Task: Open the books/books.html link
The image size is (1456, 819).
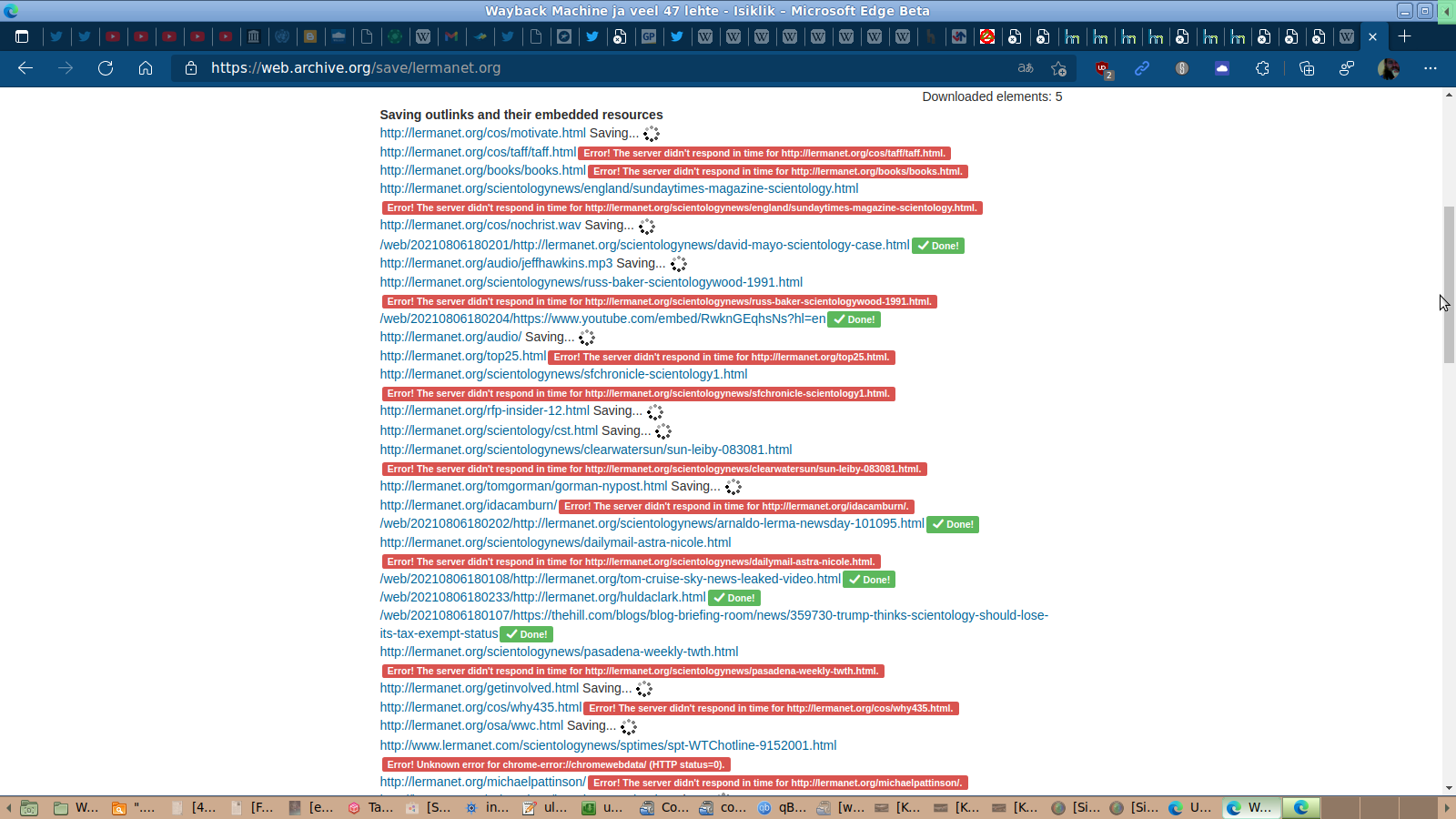Action: 483,170
